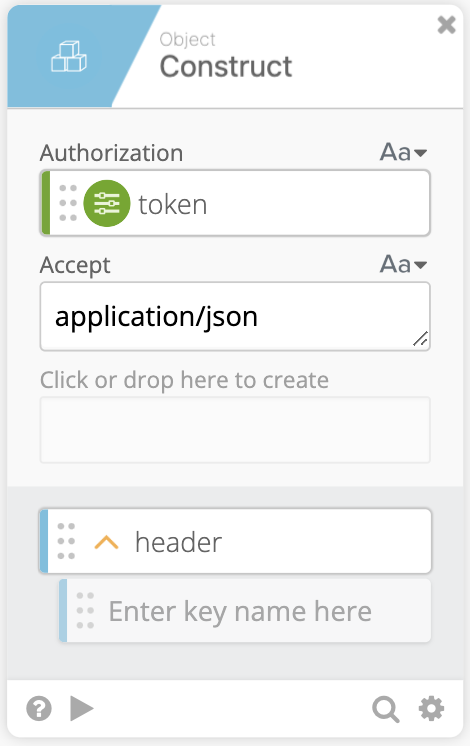Close the Construct card panel
Image resolution: width=470 pixels, height=746 pixels.
[447, 25]
